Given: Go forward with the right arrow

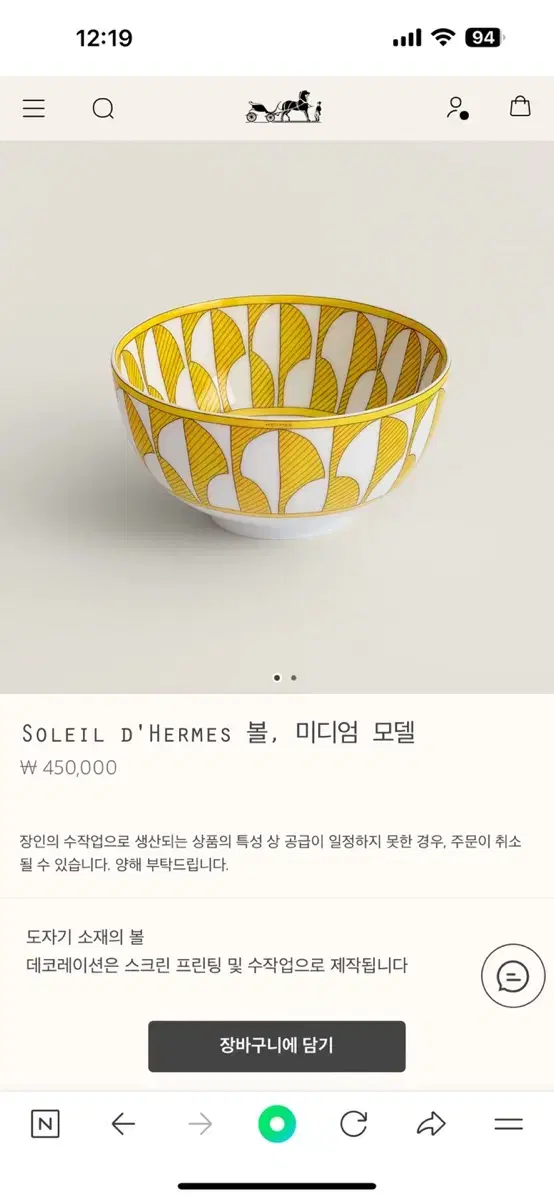Looking at the screenshot, I should (x=200, y=1124).
